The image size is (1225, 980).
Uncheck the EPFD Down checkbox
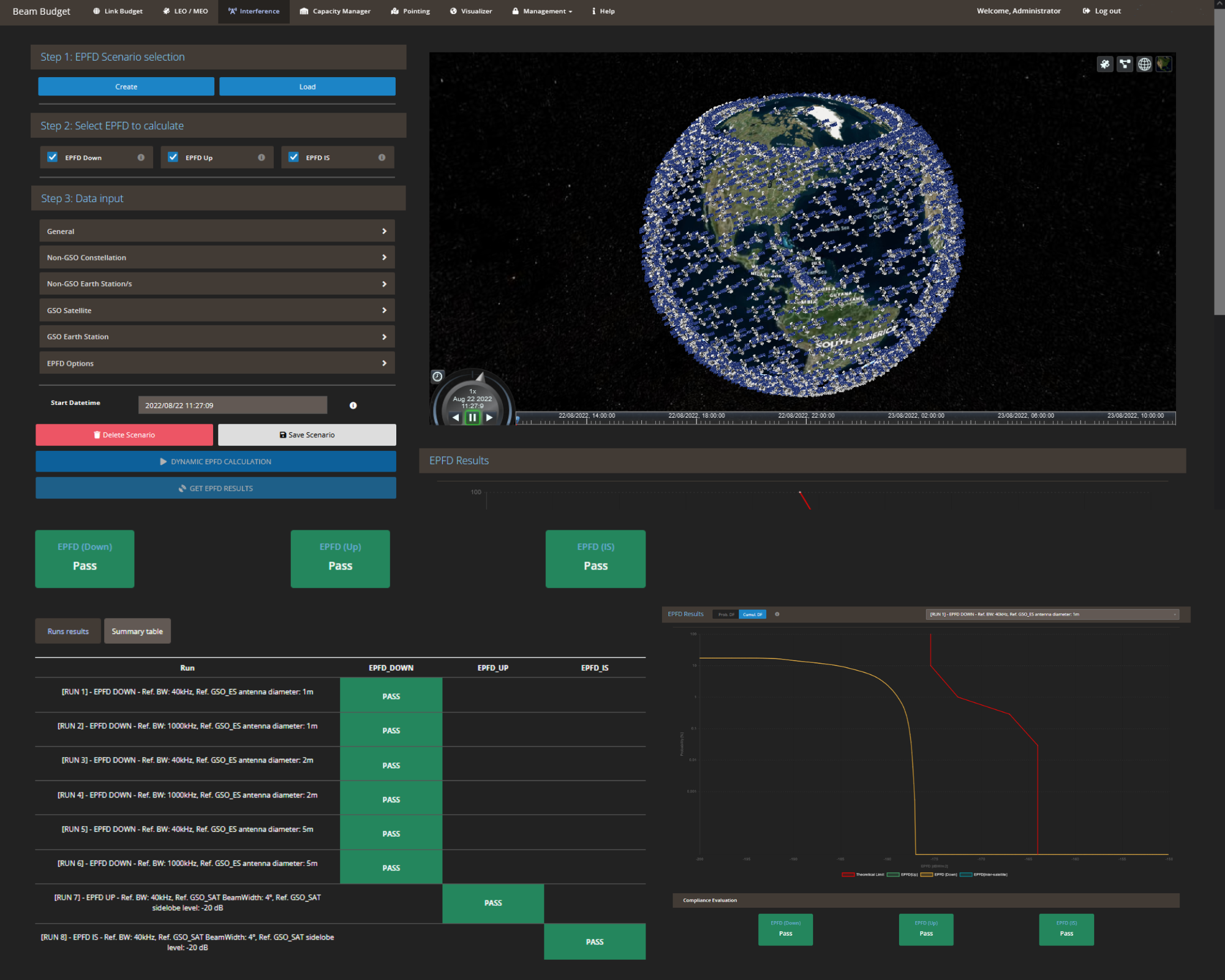[x=53, y=157]
